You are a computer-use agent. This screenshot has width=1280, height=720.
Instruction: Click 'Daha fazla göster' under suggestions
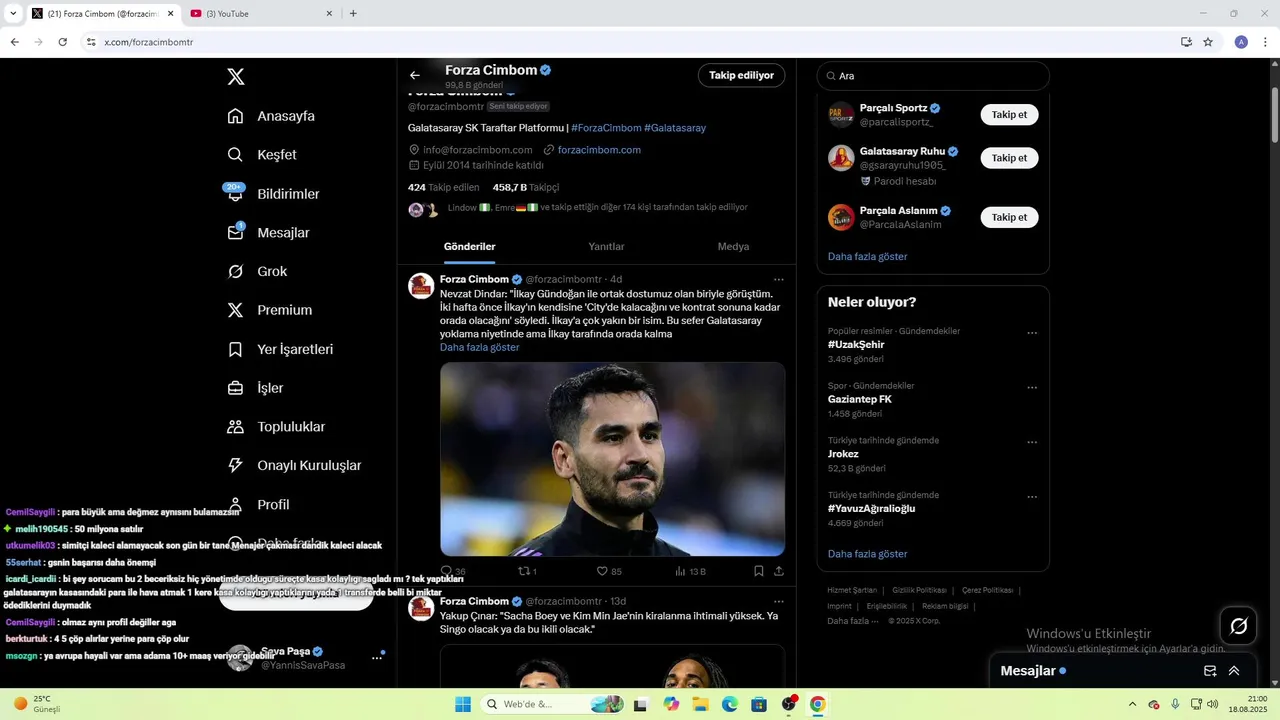(867, 256)
